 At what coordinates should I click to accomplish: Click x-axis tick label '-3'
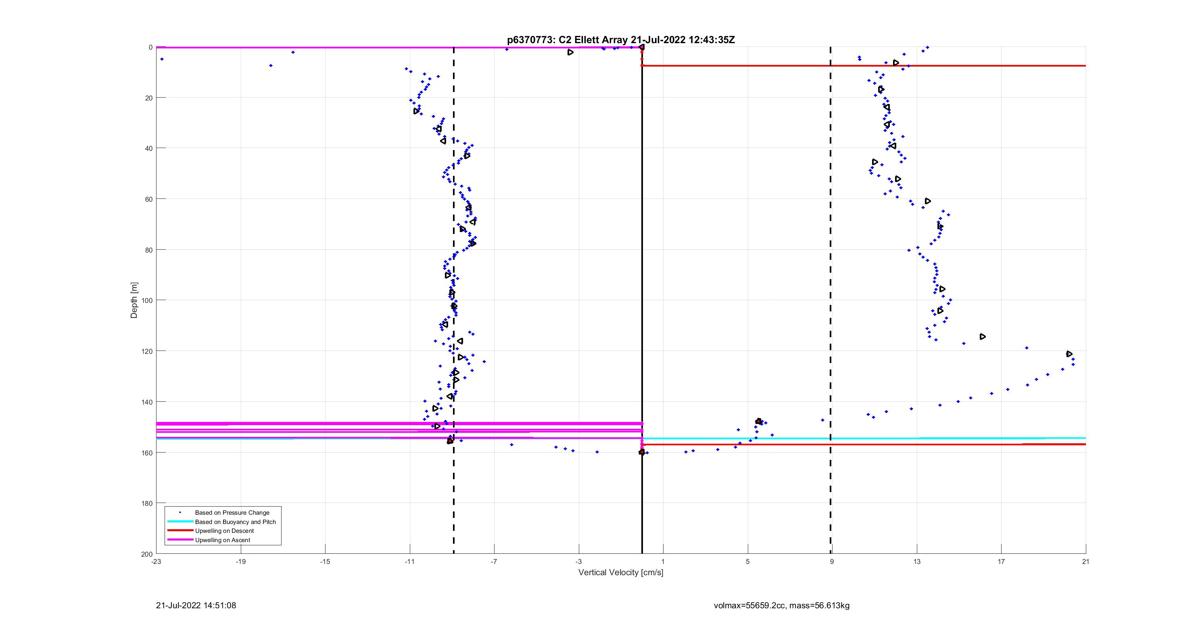pyautogui.click(x=578, y=562)
